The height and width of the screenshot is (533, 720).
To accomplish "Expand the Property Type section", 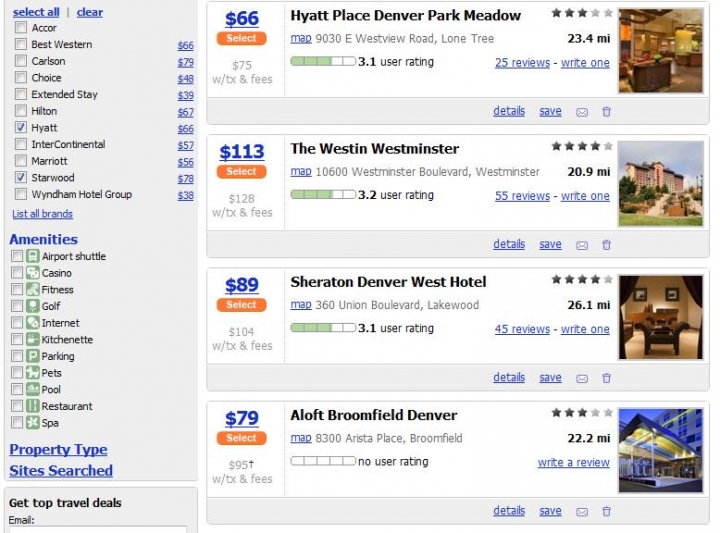I will coord(58,449).
